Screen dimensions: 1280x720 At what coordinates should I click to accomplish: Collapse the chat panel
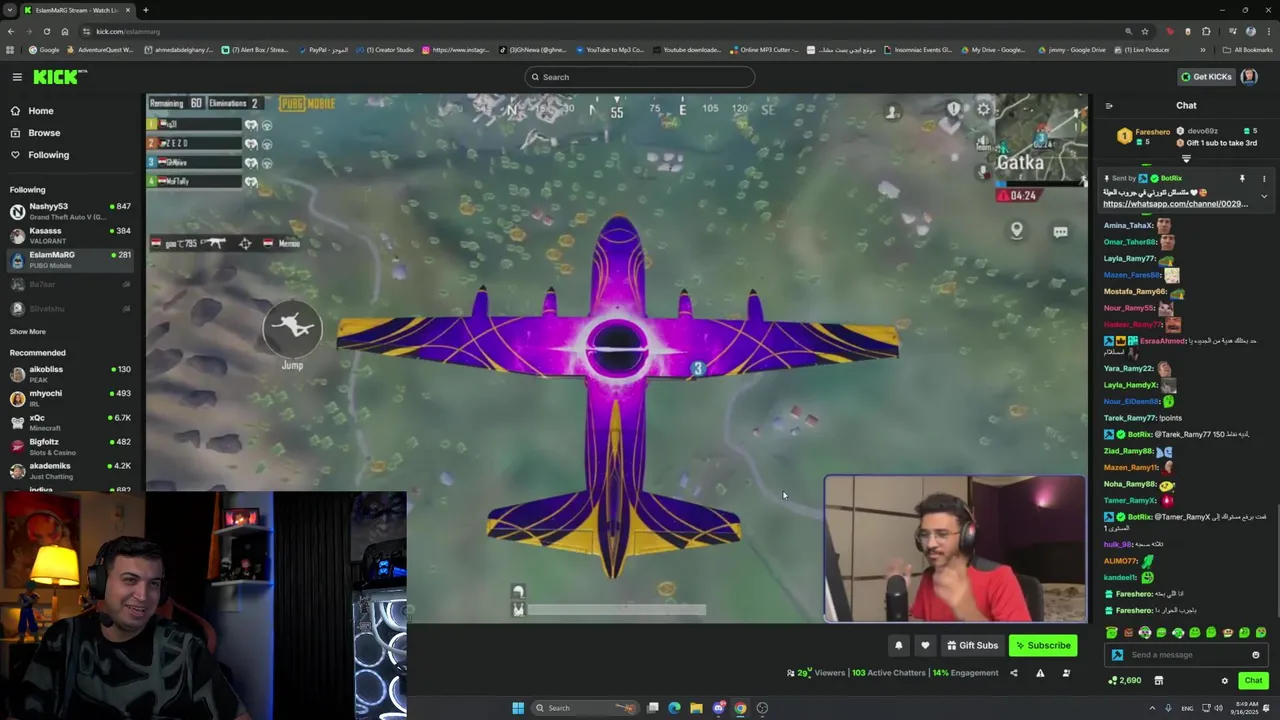[x=1109, y=106]
